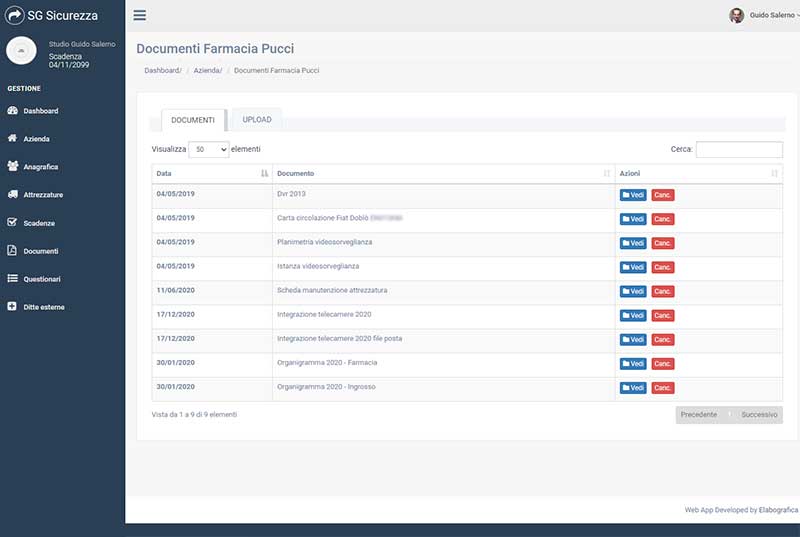
Task: View Integrazione telecamere 2020 document
Action: coord(633,315)
